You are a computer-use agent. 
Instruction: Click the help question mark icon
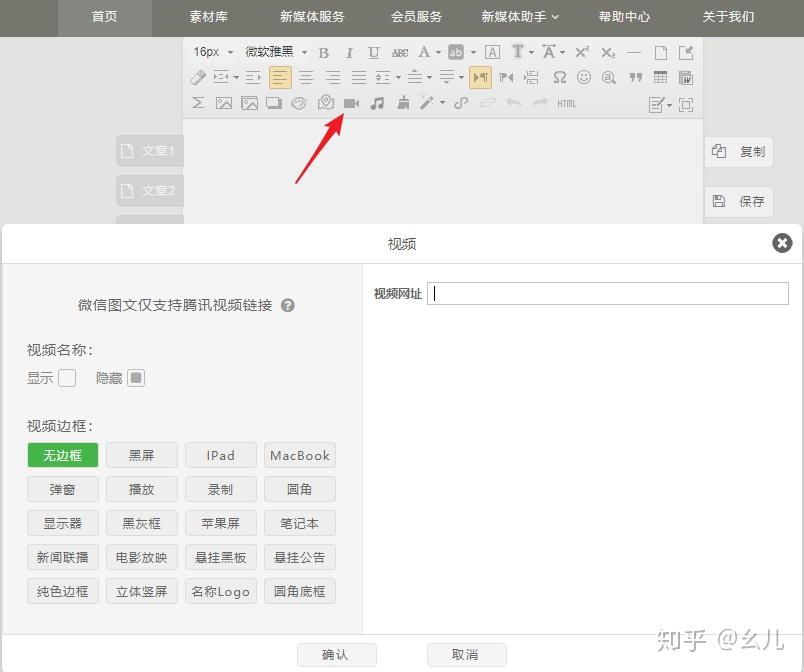point(288,306)
